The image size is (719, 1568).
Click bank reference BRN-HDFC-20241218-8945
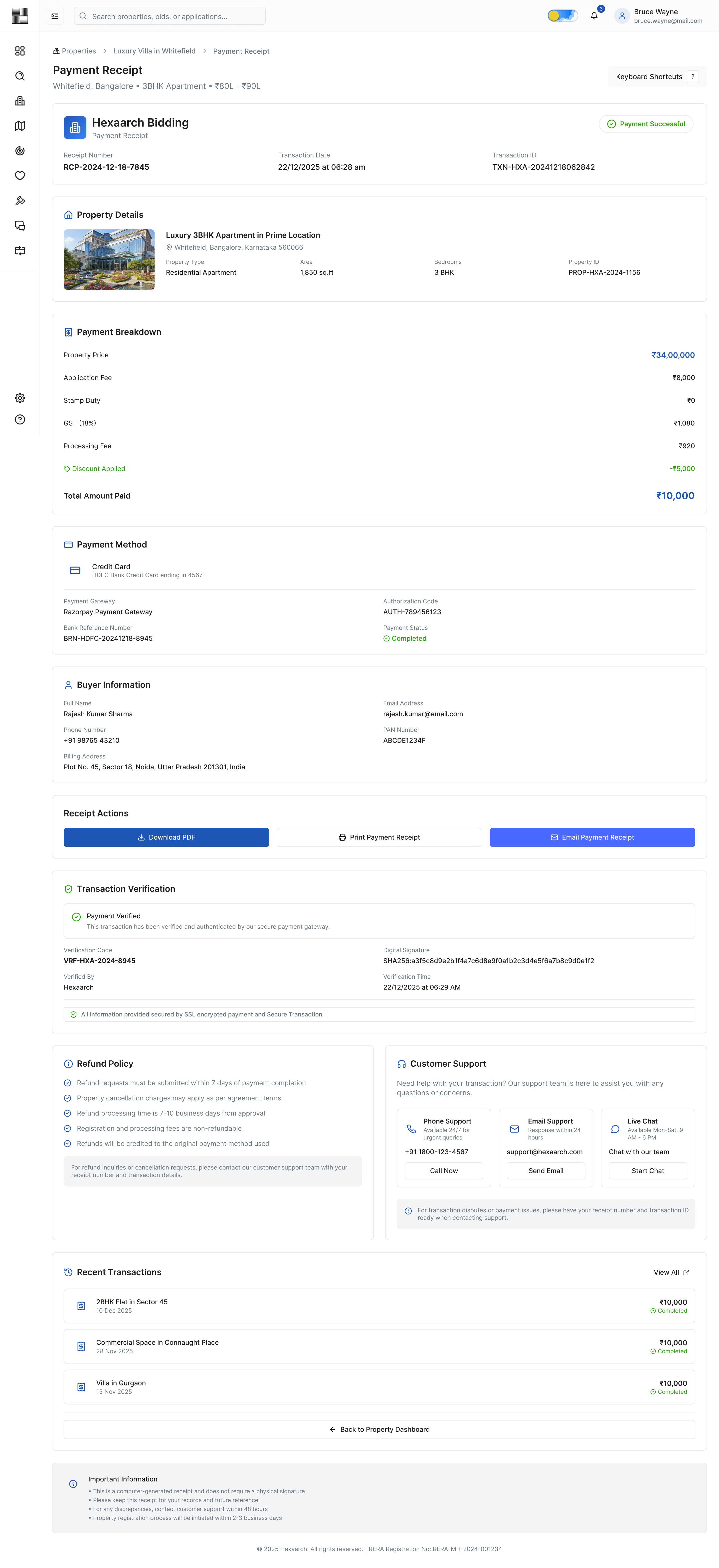coord(108,638)
